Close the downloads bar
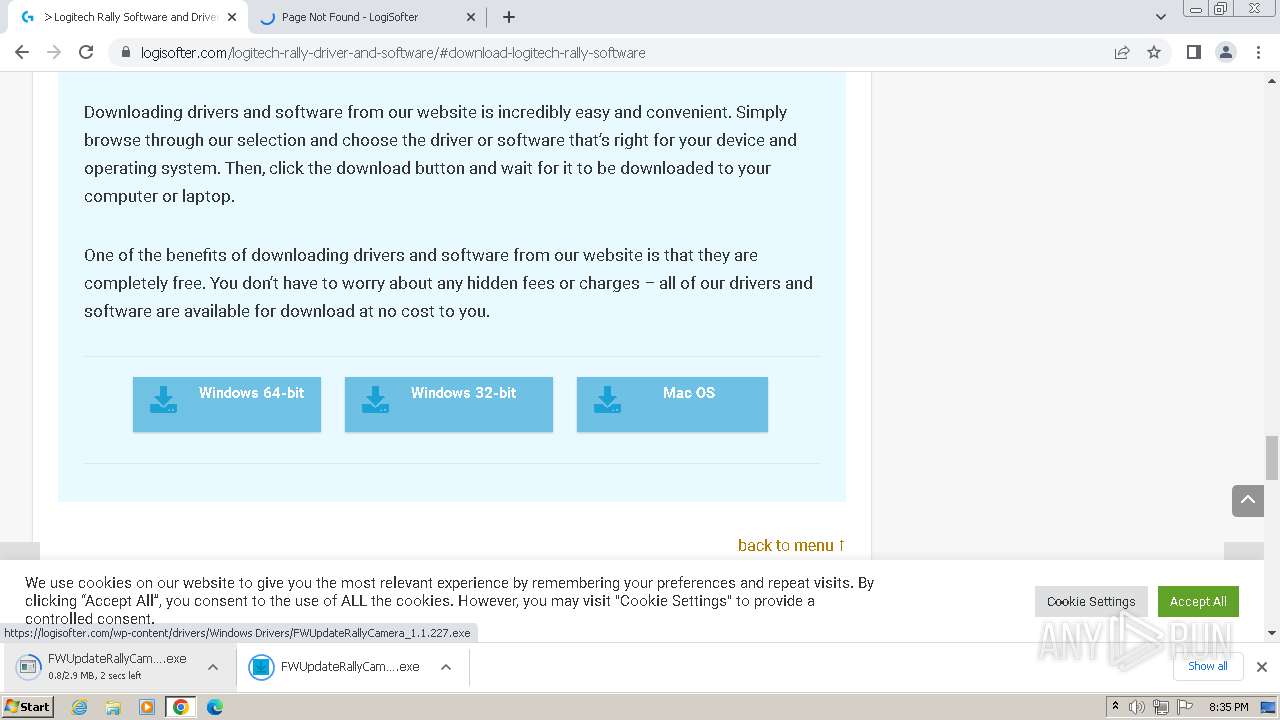 (x=1262, y=667)
